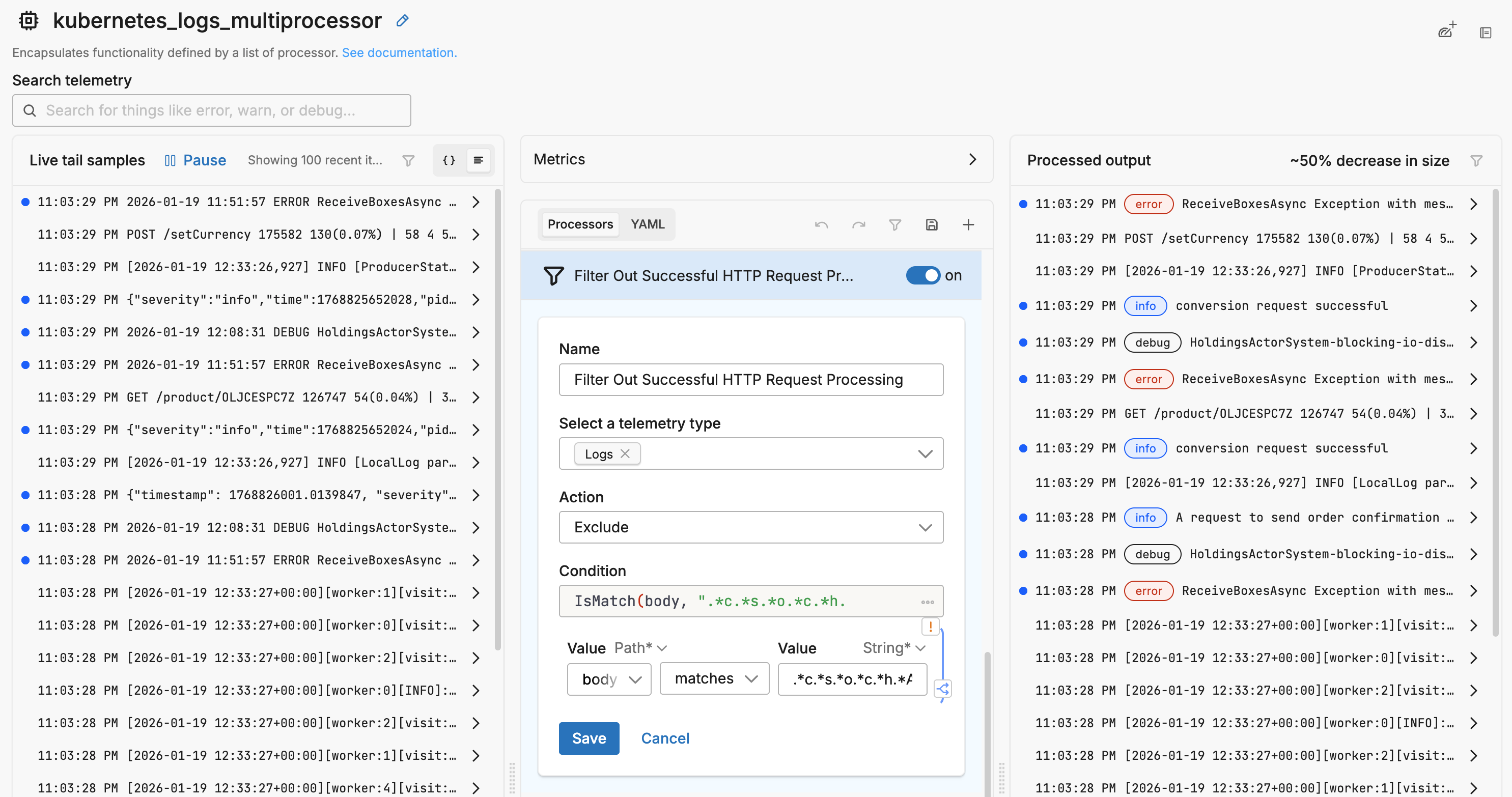Edit the pipeline name with the pencil icon
Screen dimensions: 1512x797
coord(402,20)
